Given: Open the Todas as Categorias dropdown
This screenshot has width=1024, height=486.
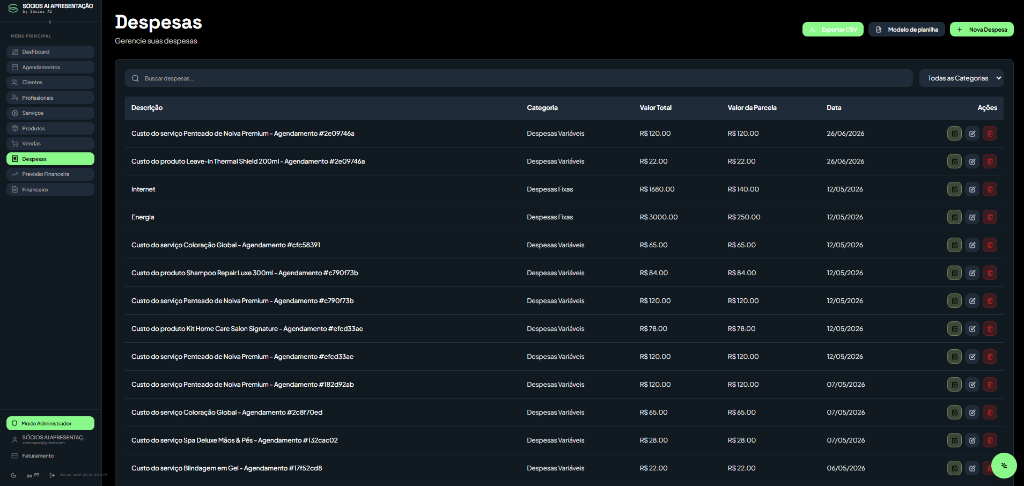Looking at the screenshot, I should [x=961, y=78].
